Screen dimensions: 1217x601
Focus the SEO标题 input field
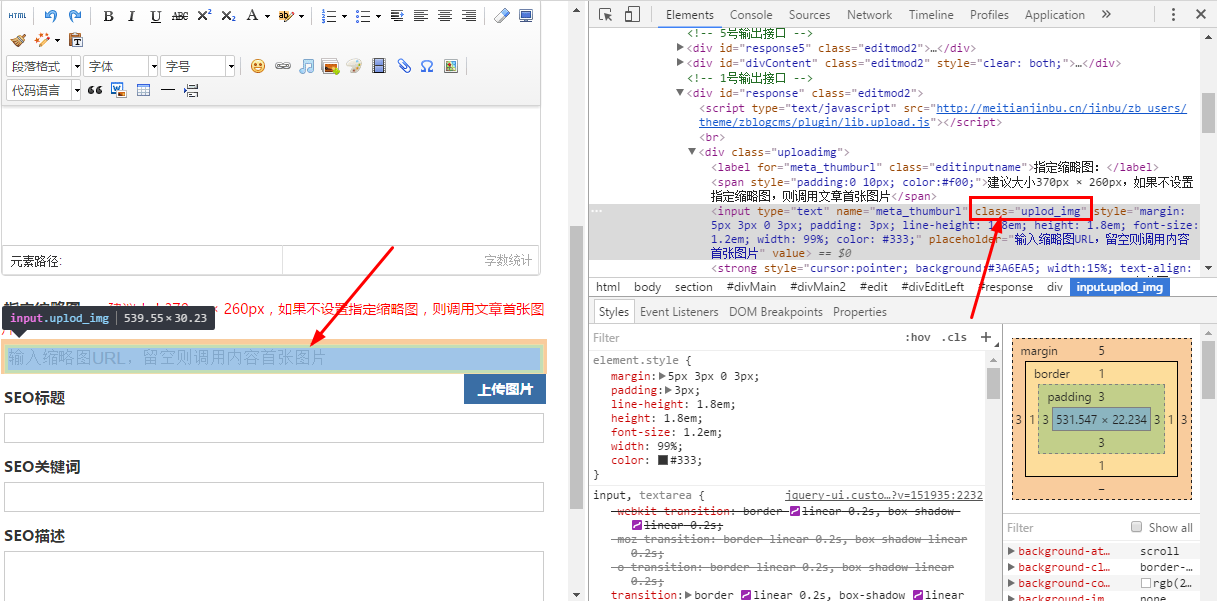pyautogui.click(x=273, y=428)
